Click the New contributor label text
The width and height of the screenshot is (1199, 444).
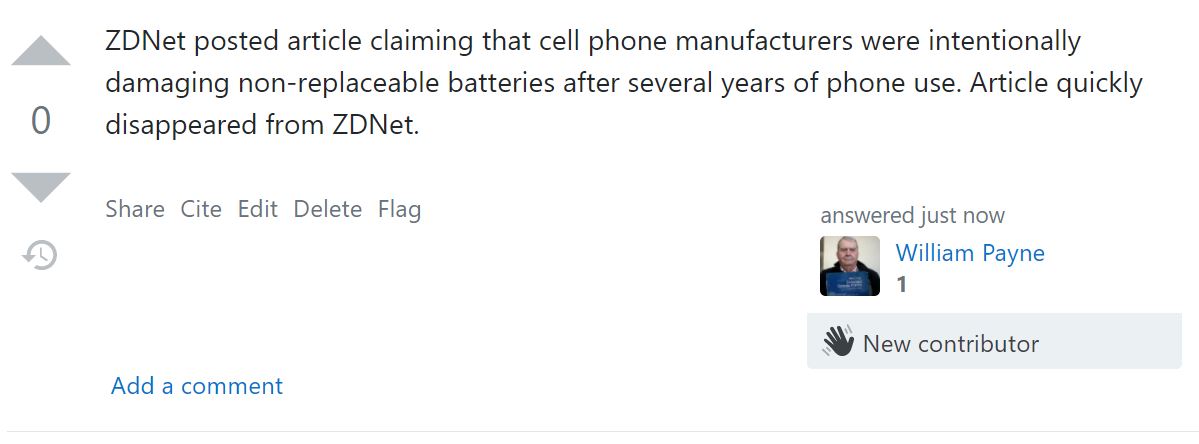(950, 344)
